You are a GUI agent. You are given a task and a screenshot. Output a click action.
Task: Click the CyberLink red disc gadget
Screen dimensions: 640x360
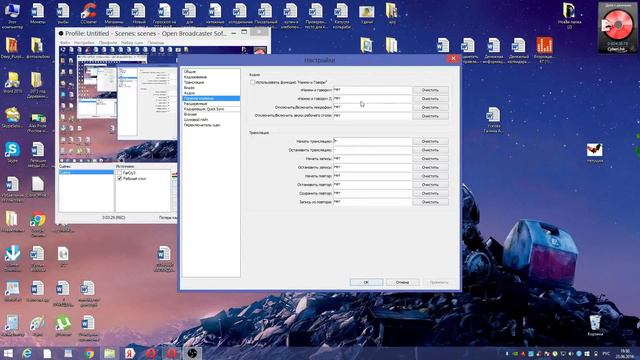[x=618, y=27]
